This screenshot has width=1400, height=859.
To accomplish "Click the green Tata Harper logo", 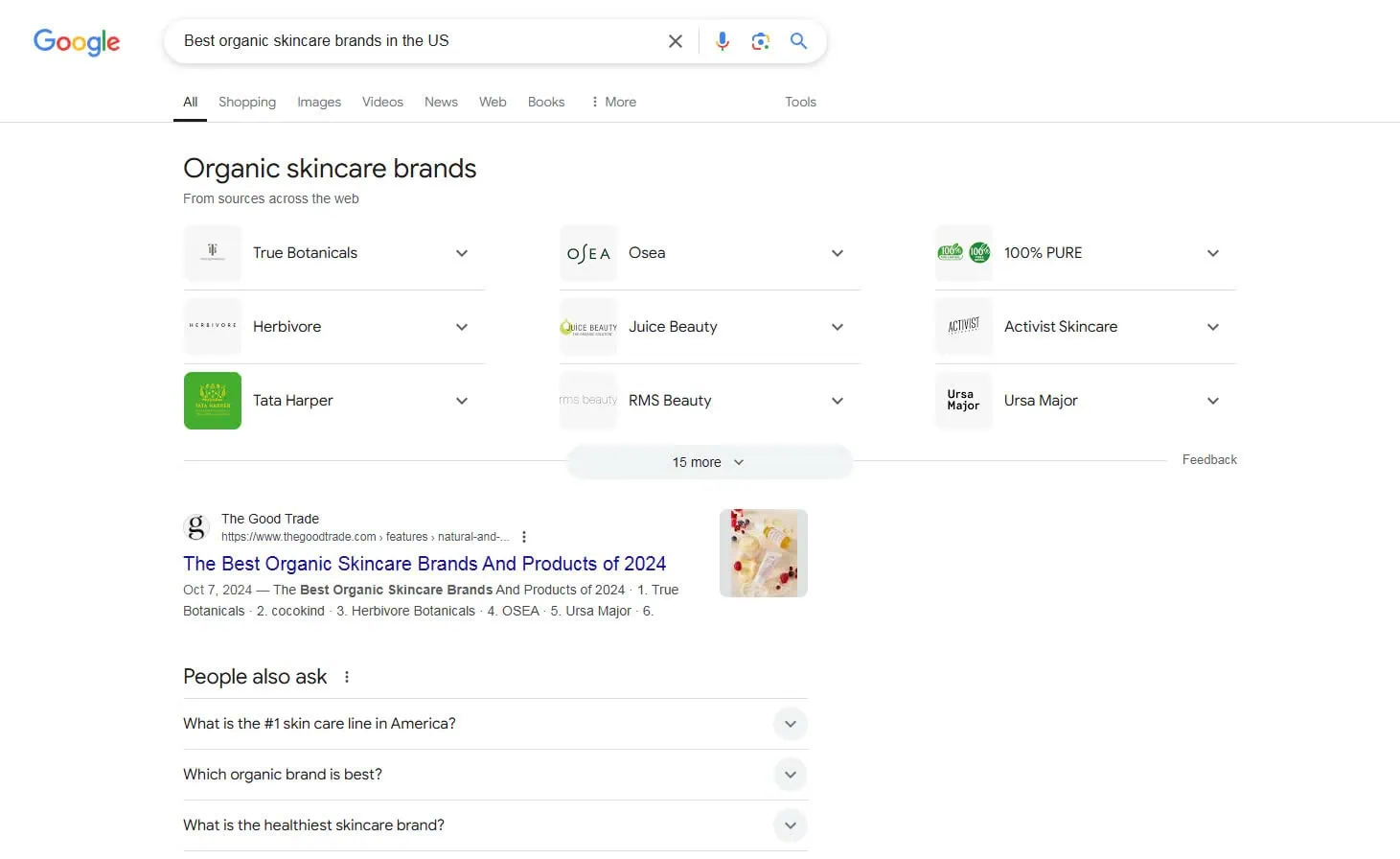I will click(213, 401).
